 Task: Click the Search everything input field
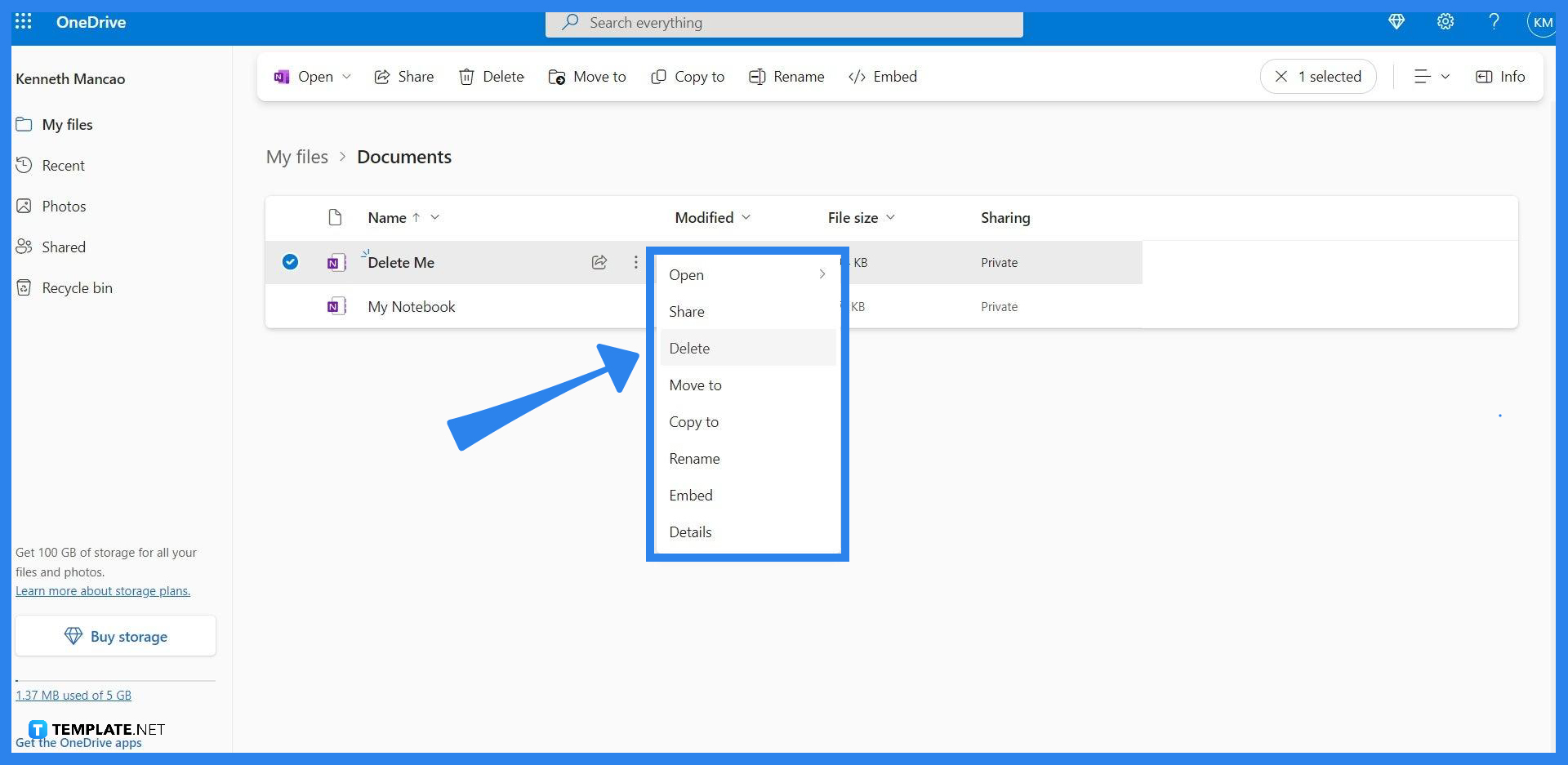tap(784, 23)
